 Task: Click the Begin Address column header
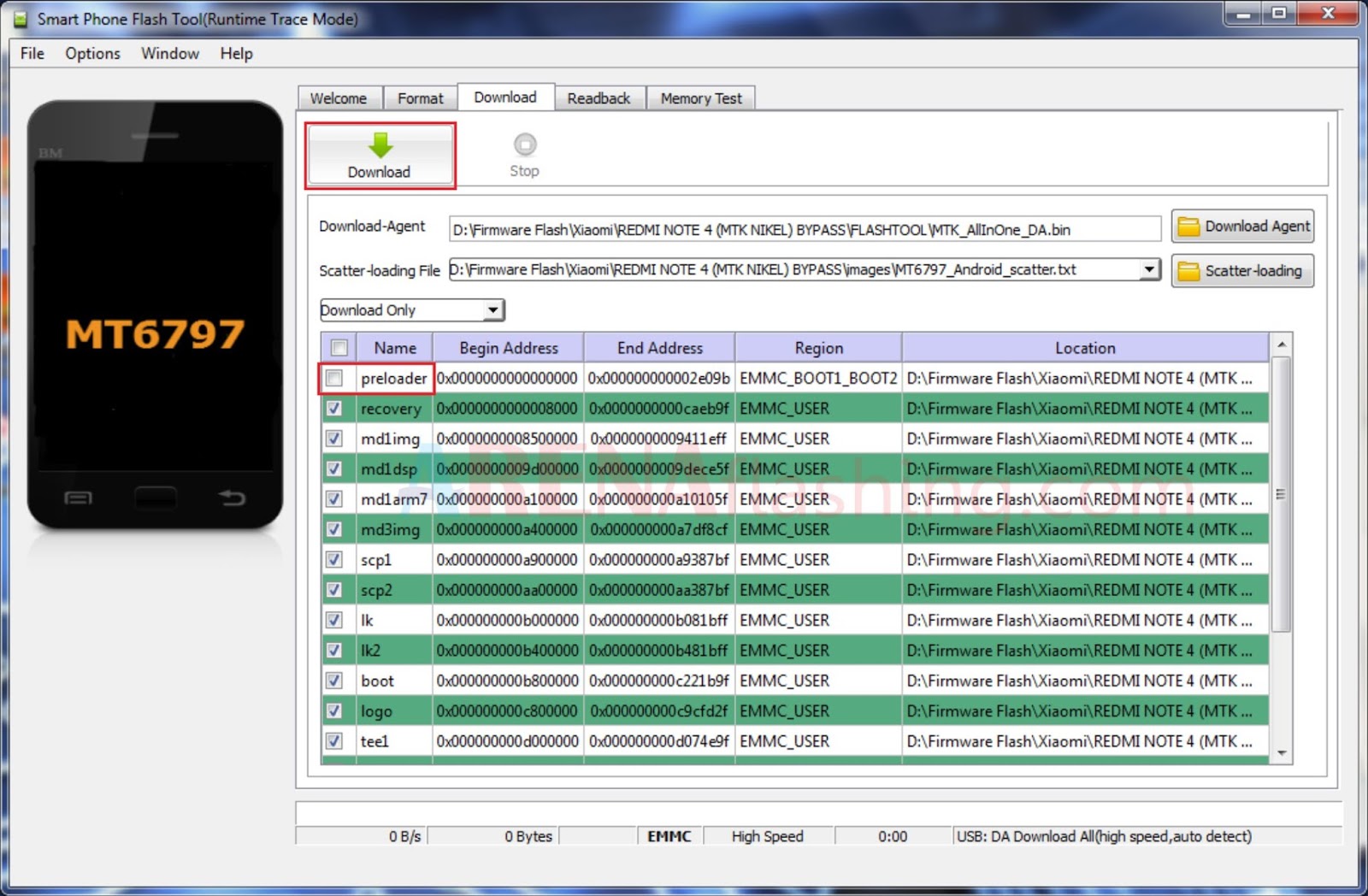[509, 348]
